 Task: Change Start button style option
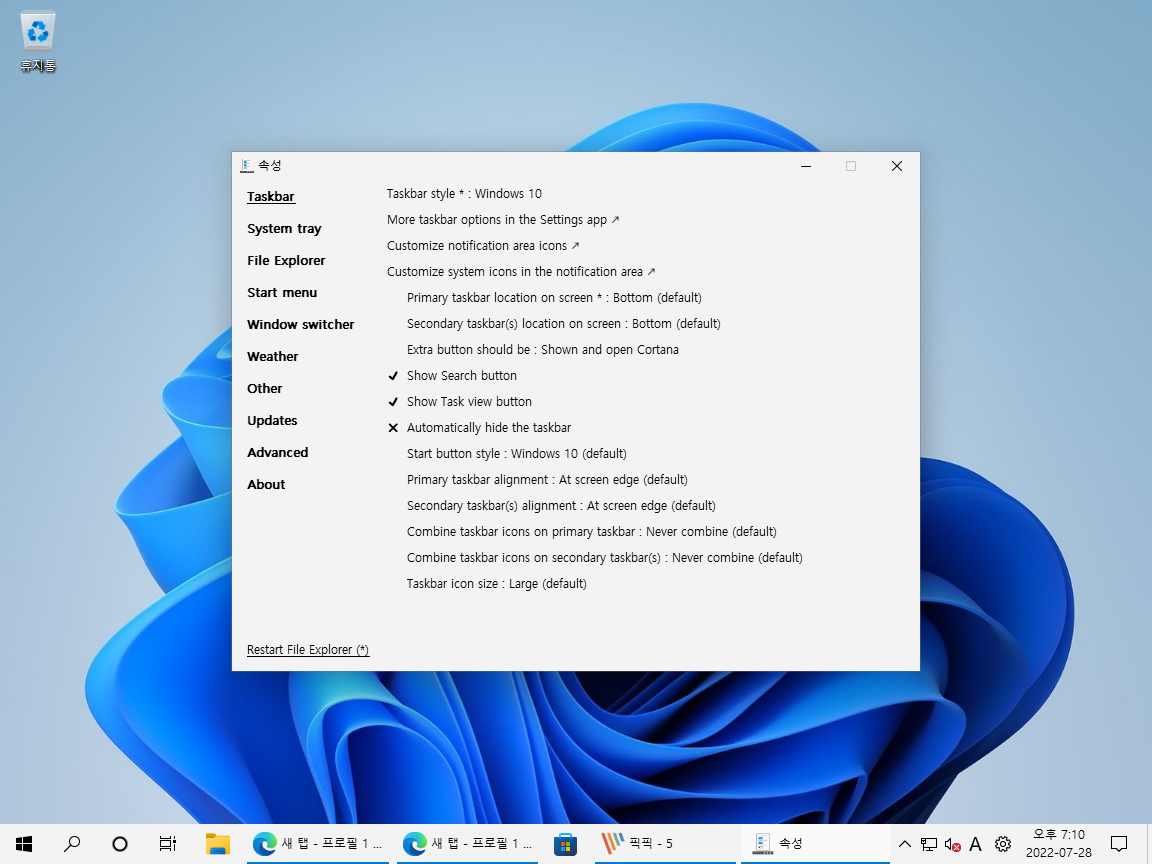point(516,454)
